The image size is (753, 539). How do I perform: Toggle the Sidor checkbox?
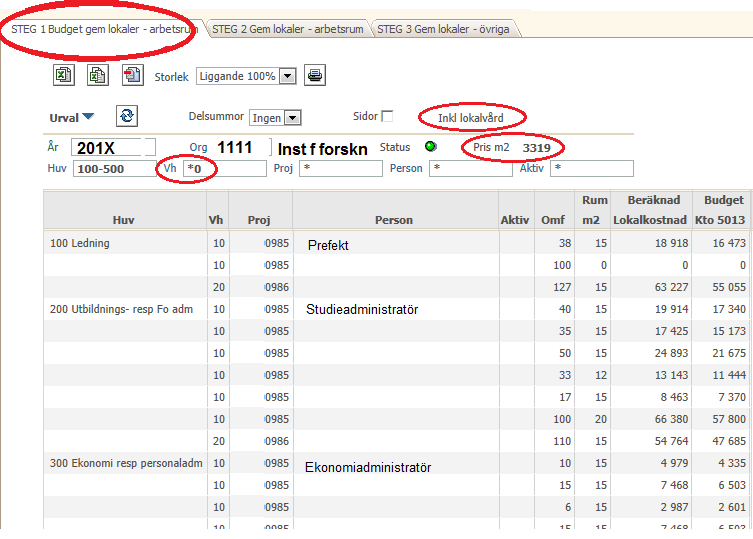(x=387, y=116)
